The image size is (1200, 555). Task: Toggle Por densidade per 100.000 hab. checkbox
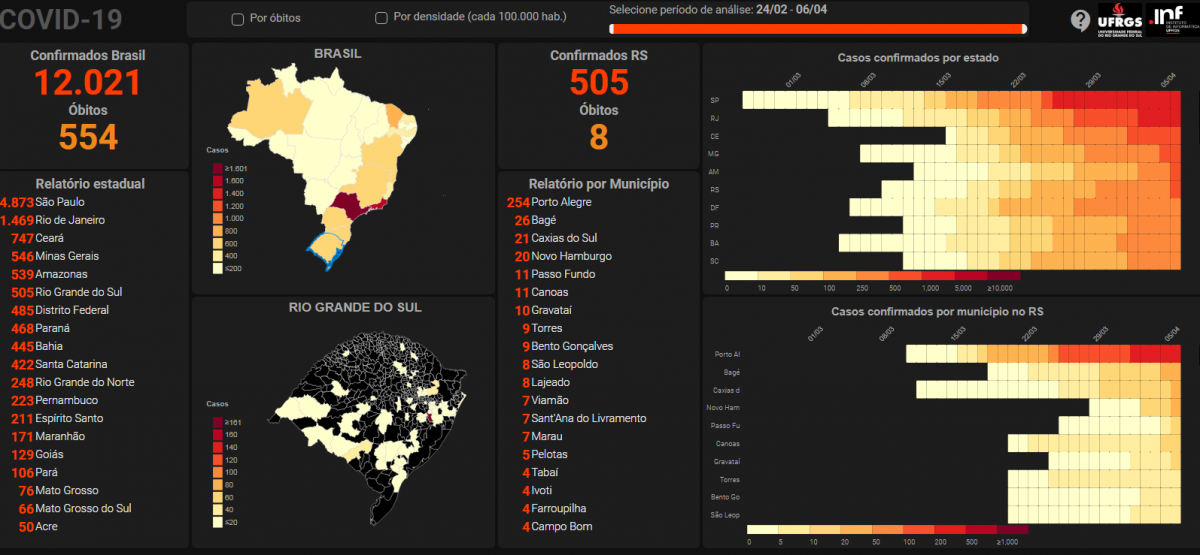(381, 18)
